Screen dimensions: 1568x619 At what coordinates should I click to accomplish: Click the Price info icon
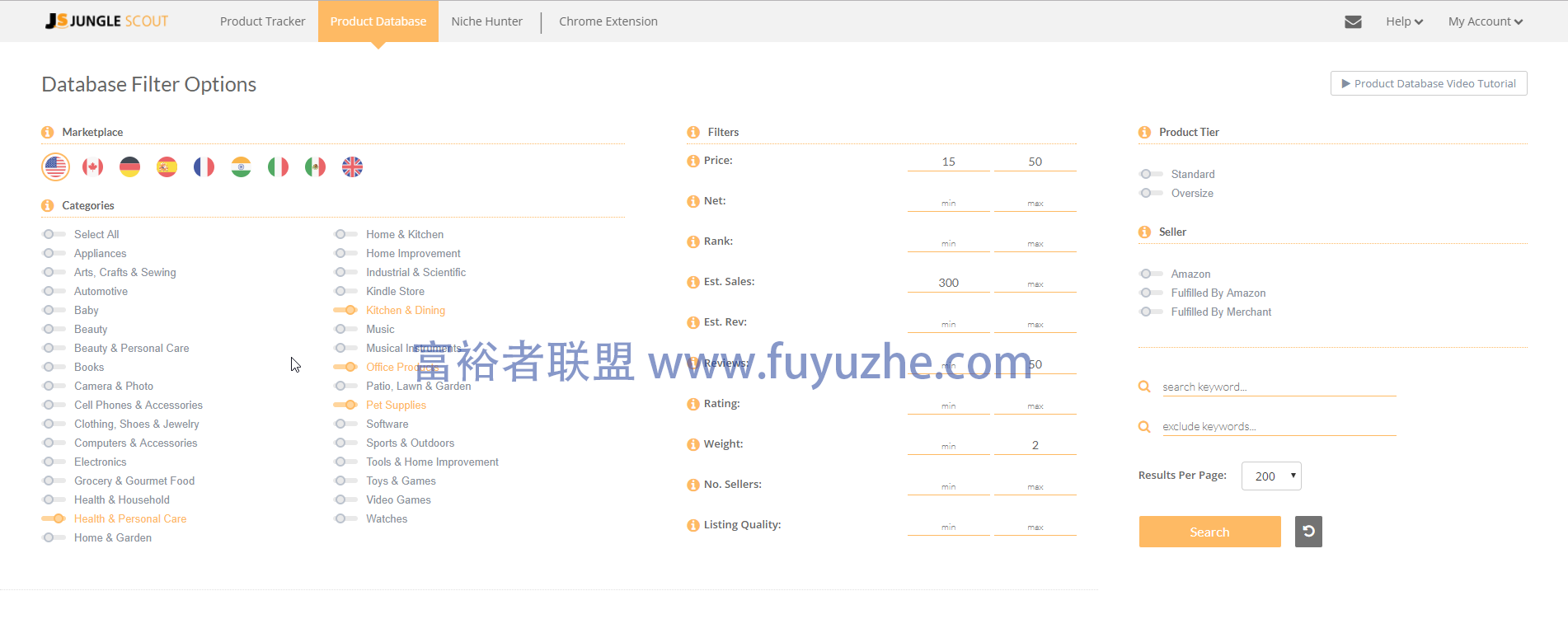693,161
